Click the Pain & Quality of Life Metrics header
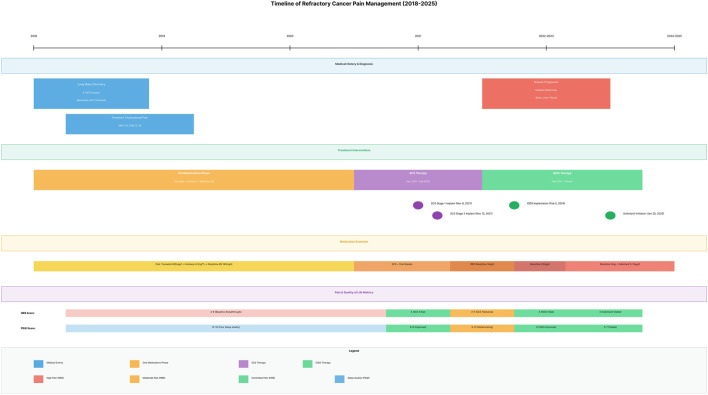 [x=354, y=294]
